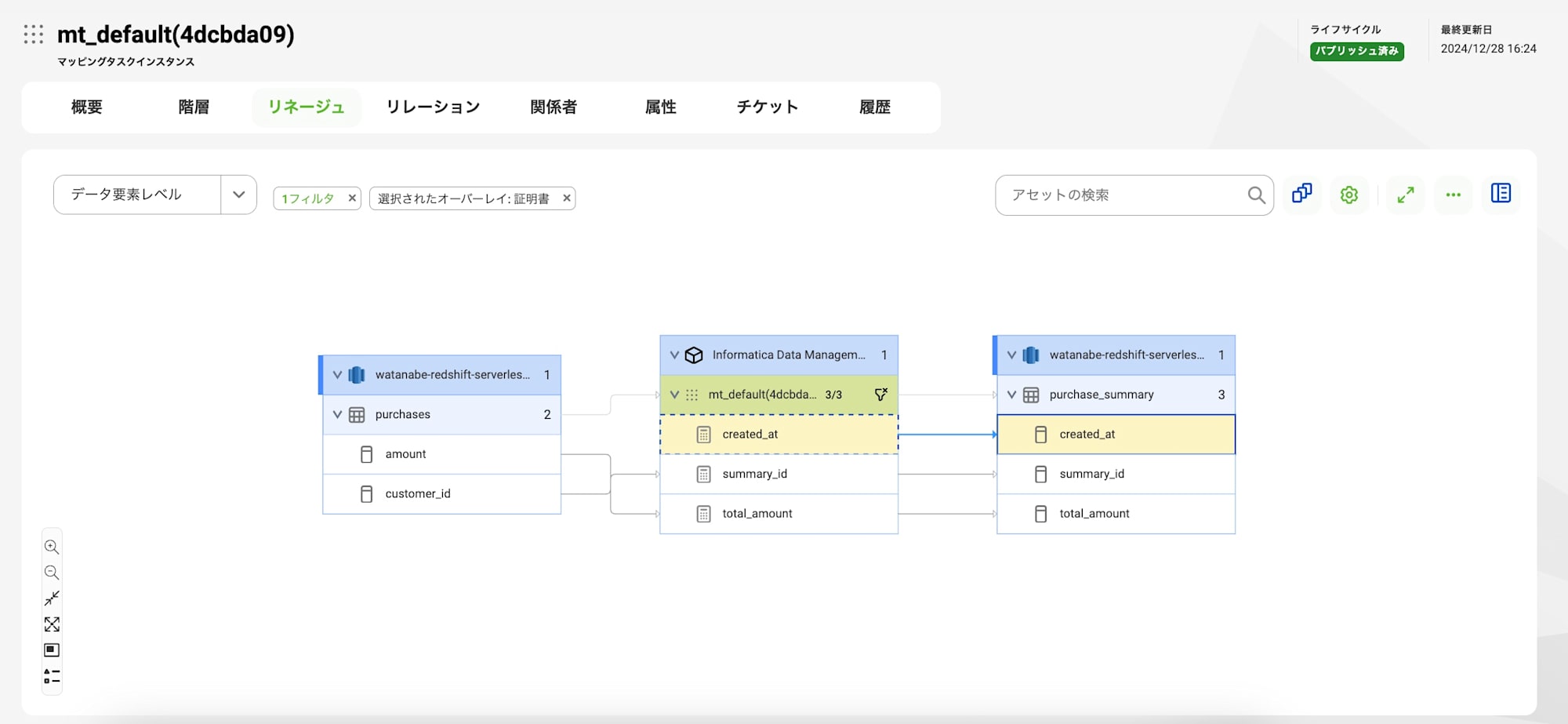Click the mt_default mapping task dots icon
Screen dimensions: 1568x724
[x=691, y=395]
